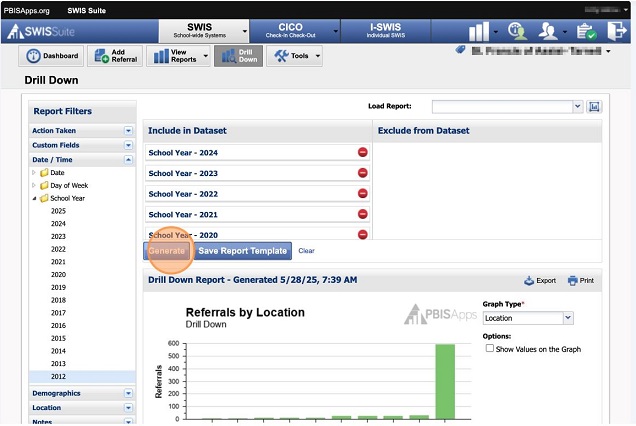Select school year 2021 in filter tree

(x=58, y=262)
